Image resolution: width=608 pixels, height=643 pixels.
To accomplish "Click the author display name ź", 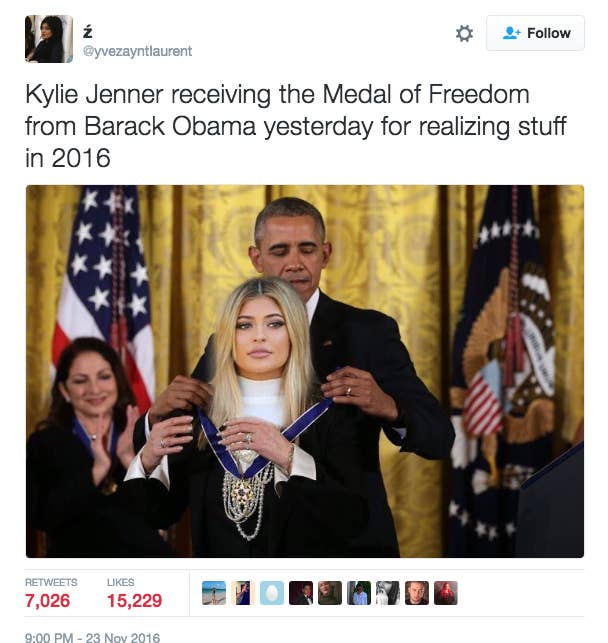I will 87,32.
